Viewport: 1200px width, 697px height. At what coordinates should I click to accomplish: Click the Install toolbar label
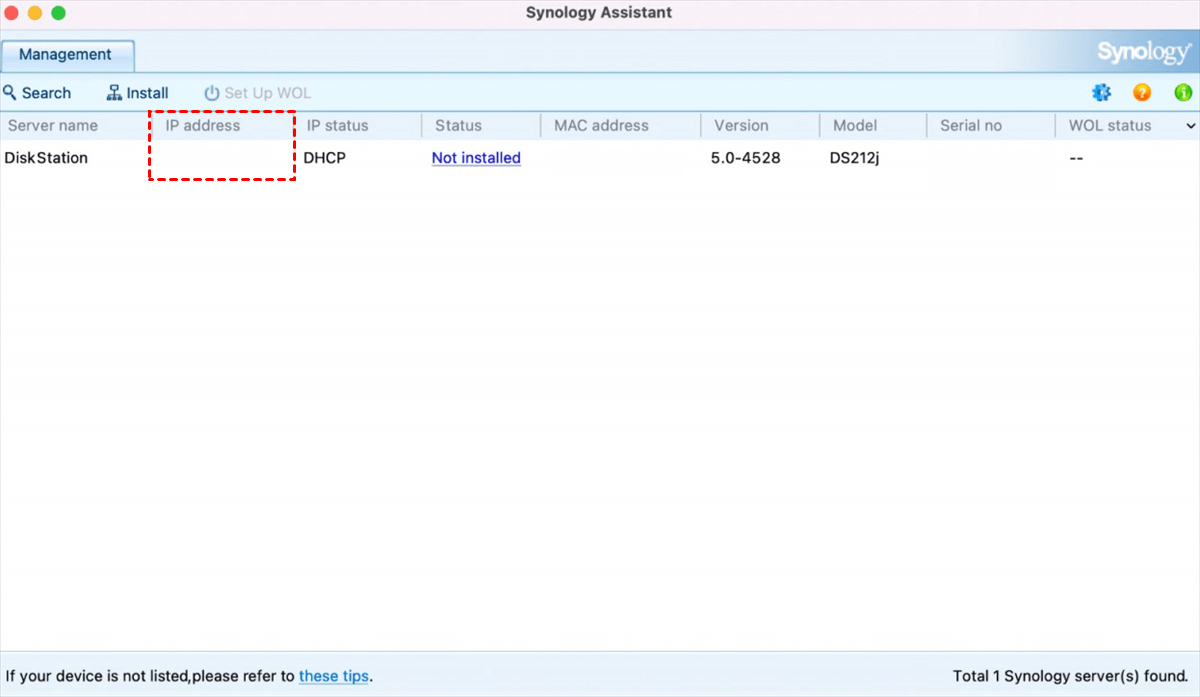[x=147, y=93]
